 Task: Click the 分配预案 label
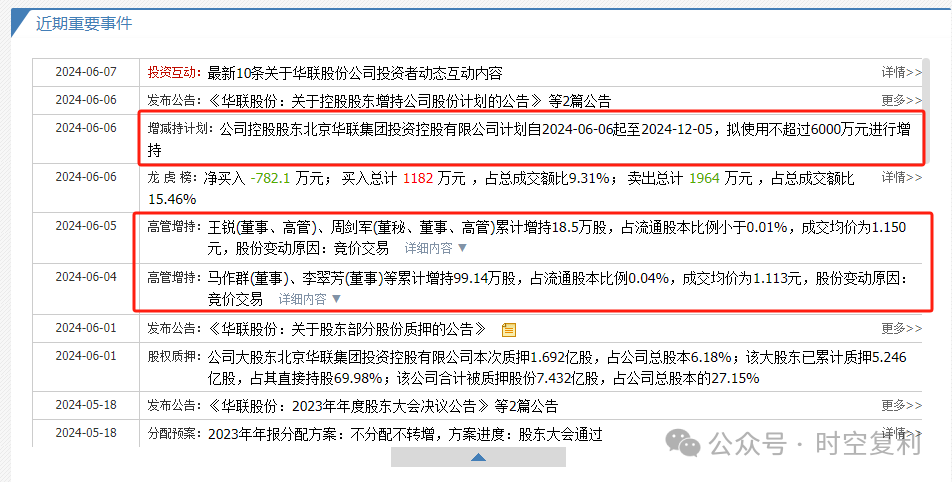click(x=174, y=433)
